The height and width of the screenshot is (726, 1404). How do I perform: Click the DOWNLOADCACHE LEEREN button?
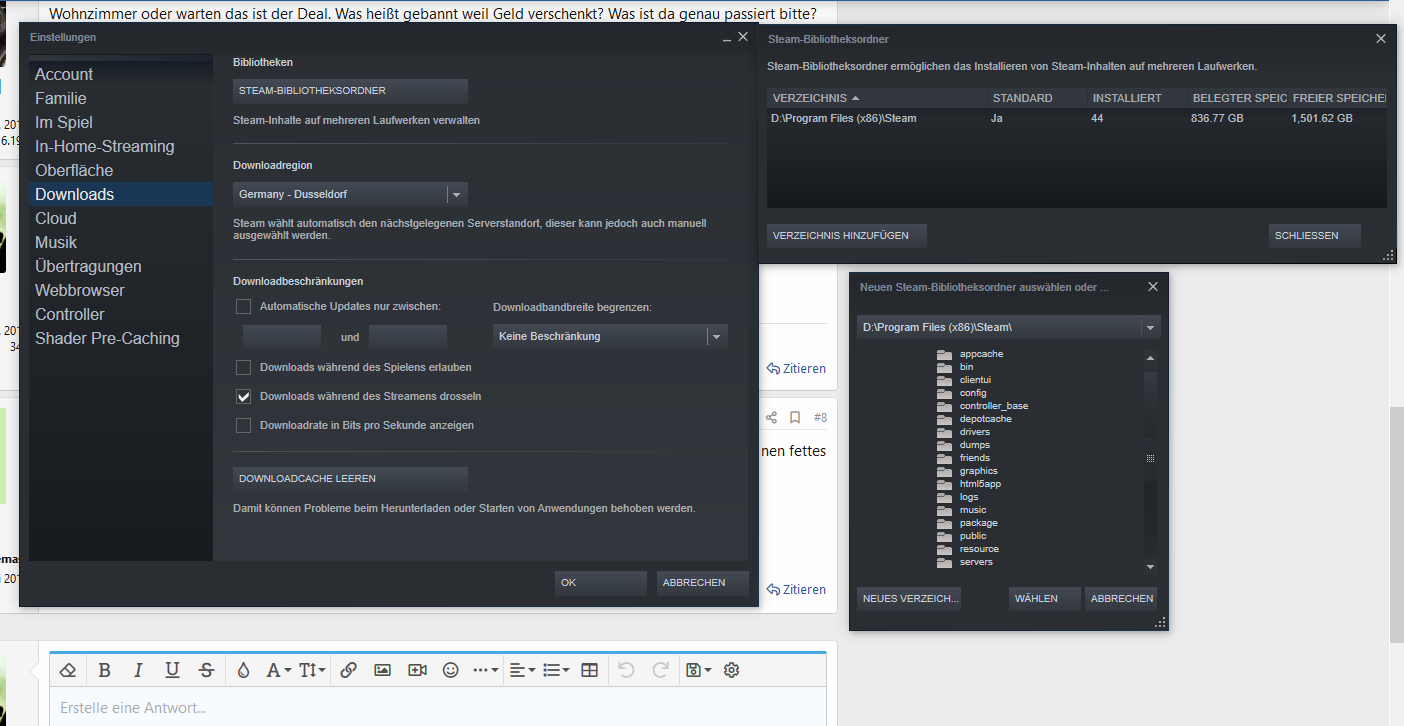[x=350, y=479]
